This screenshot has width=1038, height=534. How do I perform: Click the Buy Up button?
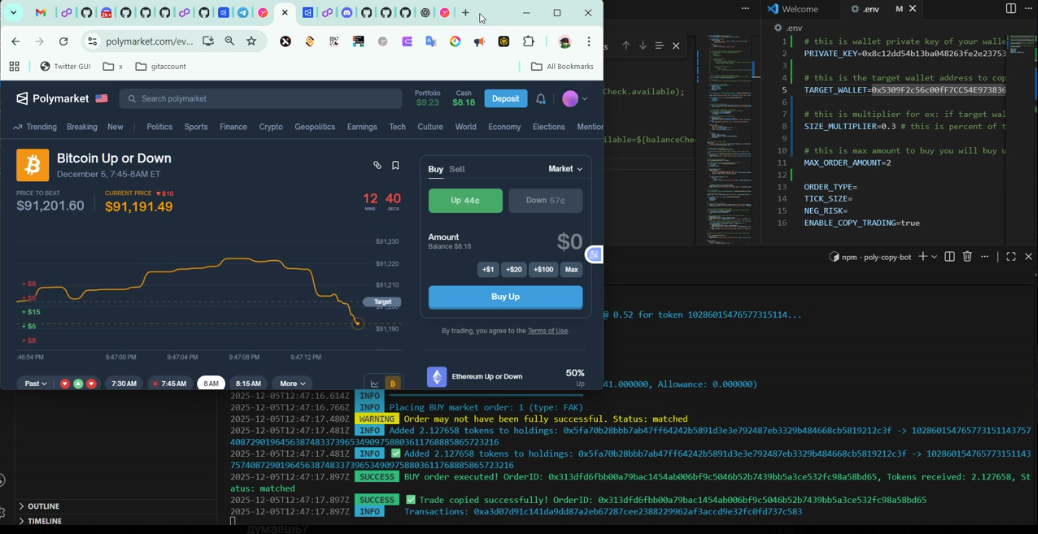click(505, 297)
